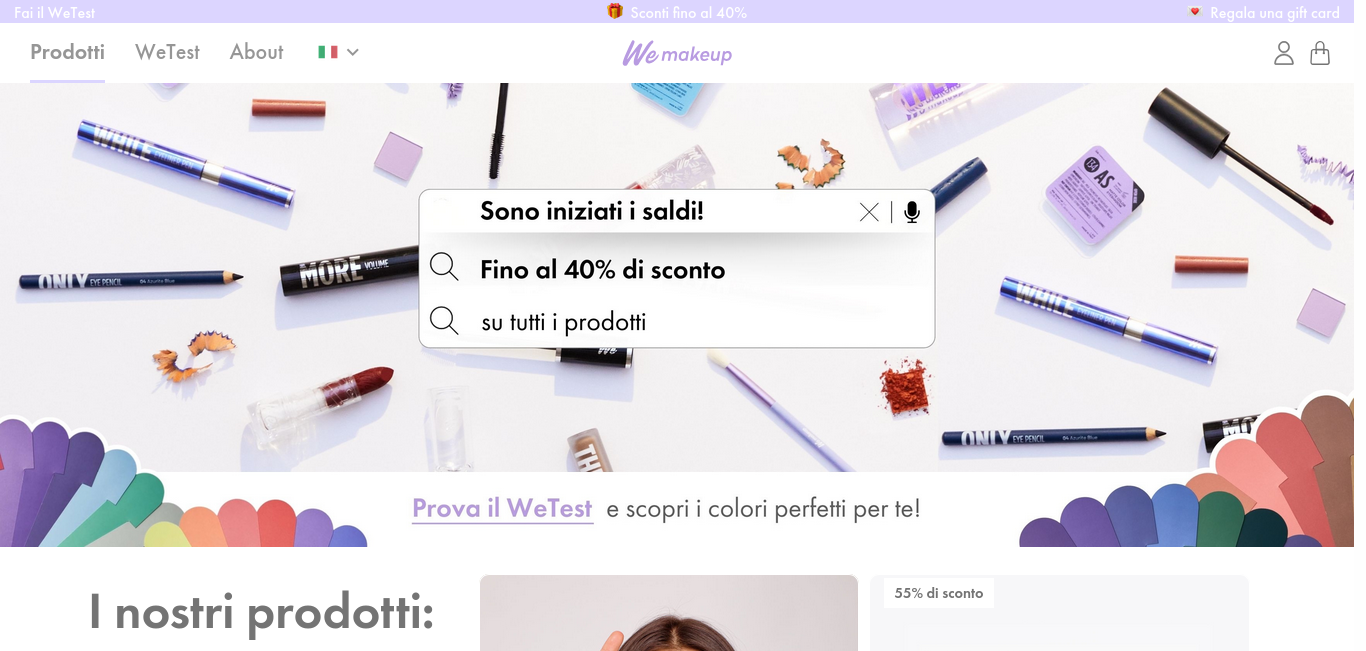Open "Regala una gift card" link
The width and height of the screenshot is (1366, 651).
(1275, 12)
